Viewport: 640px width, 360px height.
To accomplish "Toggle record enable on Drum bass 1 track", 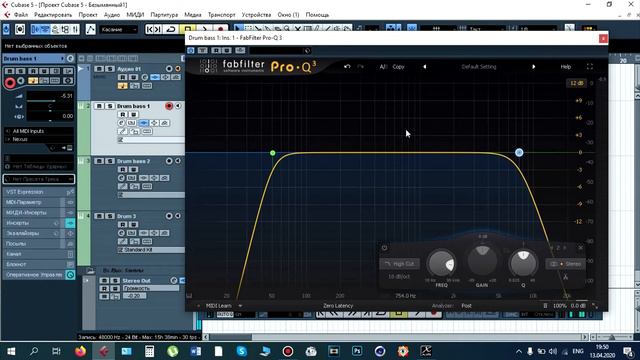I will coord(169,106).
